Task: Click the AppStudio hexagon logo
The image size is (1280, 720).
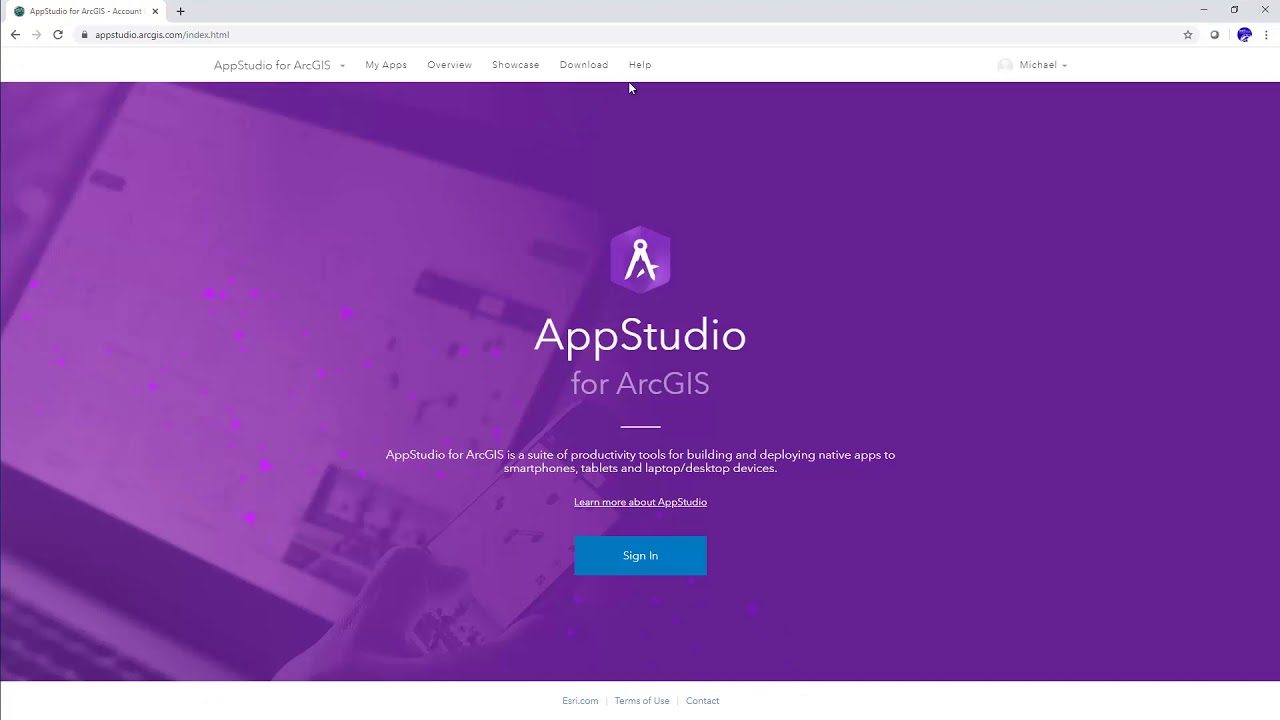Action: (640, 259)
